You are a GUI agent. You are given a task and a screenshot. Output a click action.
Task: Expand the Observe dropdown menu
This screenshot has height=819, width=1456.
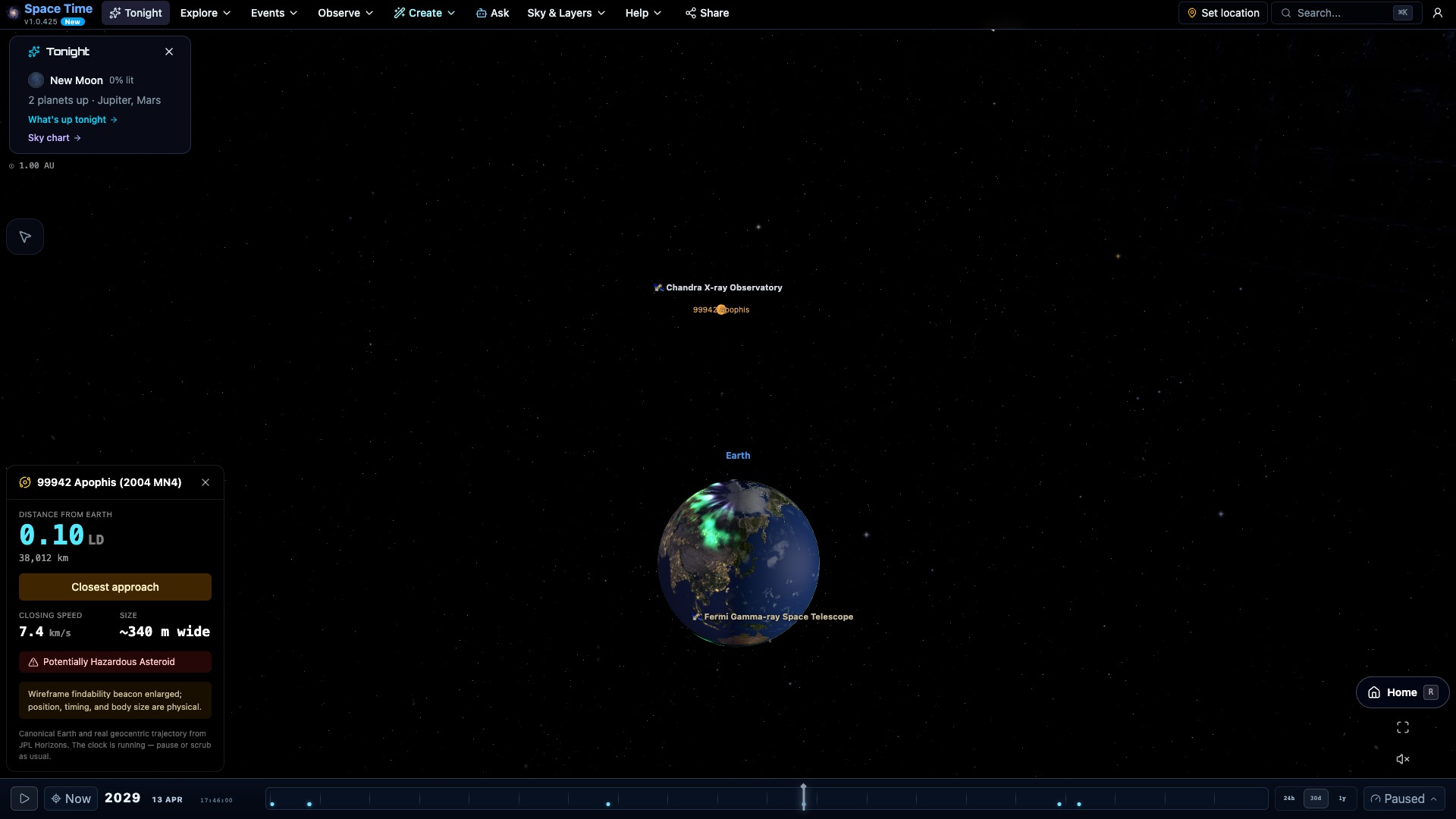(346, 13)
